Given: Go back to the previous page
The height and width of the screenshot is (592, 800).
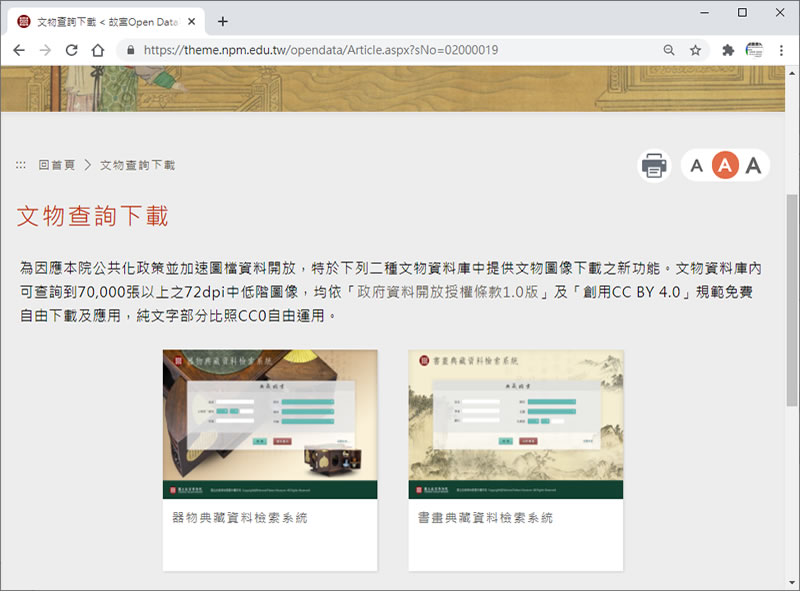Looking at the screenshot, I should (x=19, y=50).
